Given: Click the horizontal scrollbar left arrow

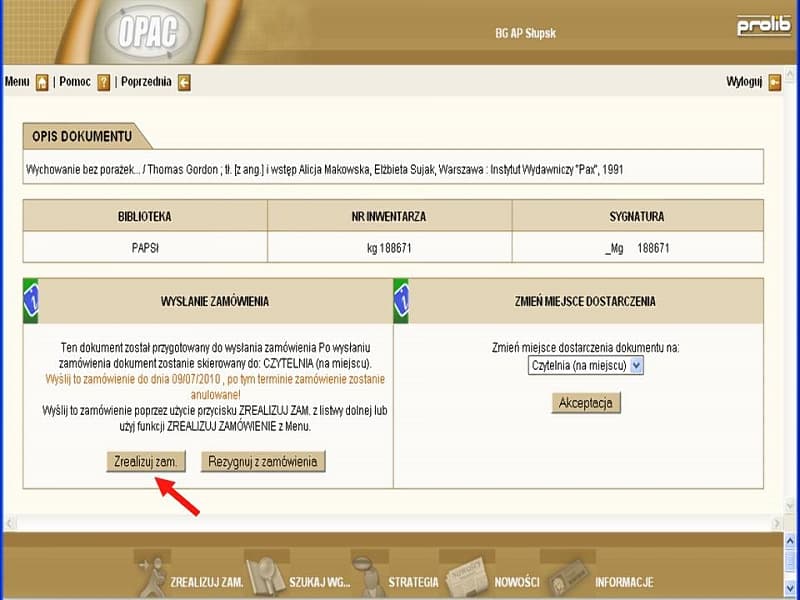Looking at the screenshot, I should (11, 523).
